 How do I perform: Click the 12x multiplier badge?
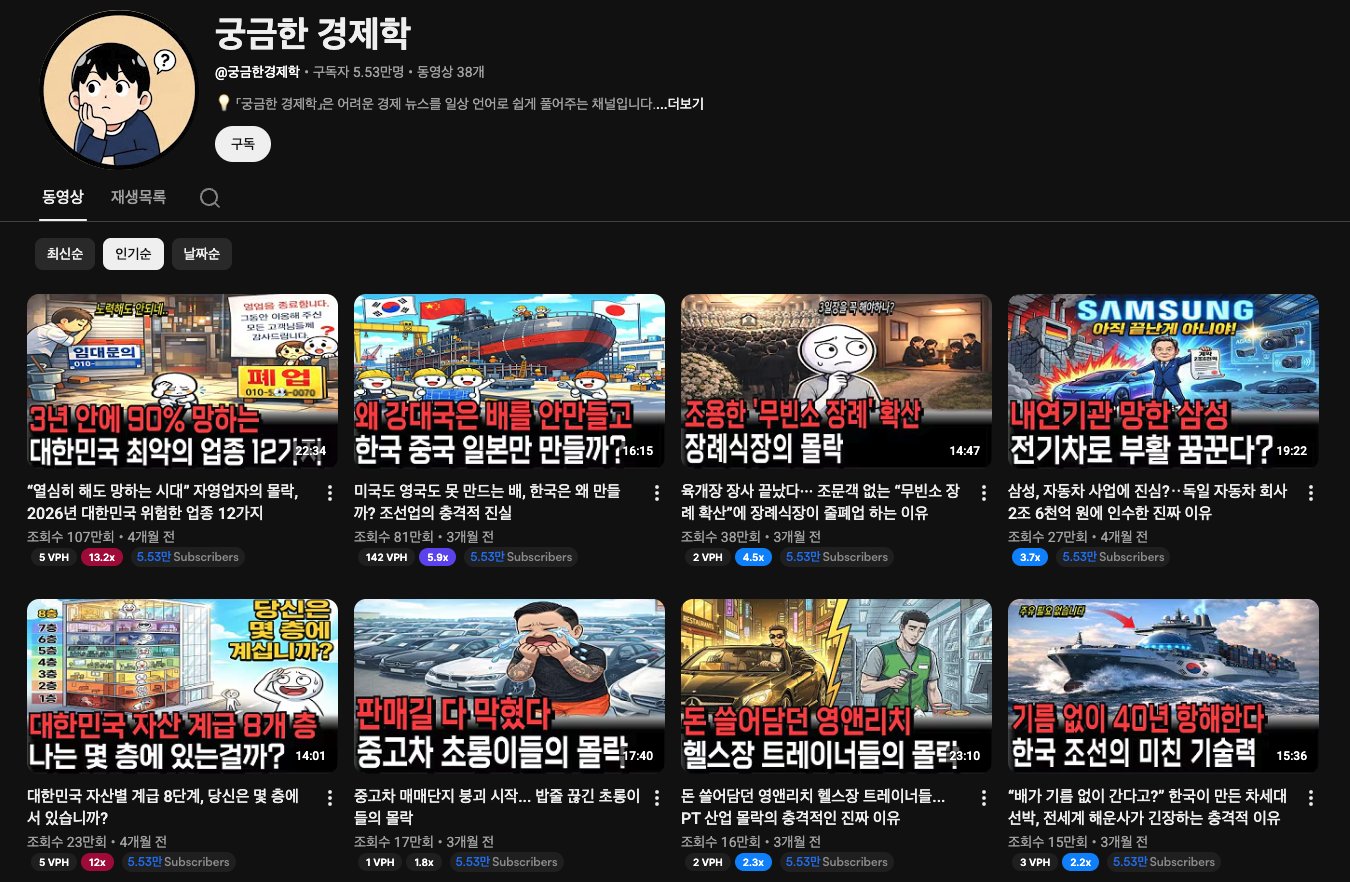click(x=98, y=862)
